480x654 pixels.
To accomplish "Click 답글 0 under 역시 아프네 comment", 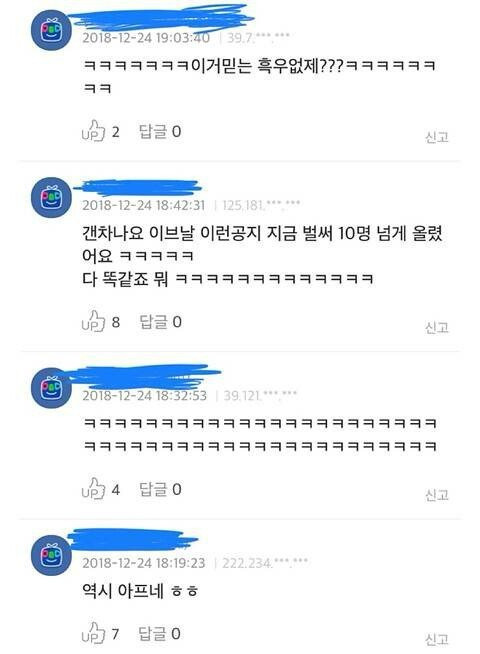I will (x=160, y=634).
